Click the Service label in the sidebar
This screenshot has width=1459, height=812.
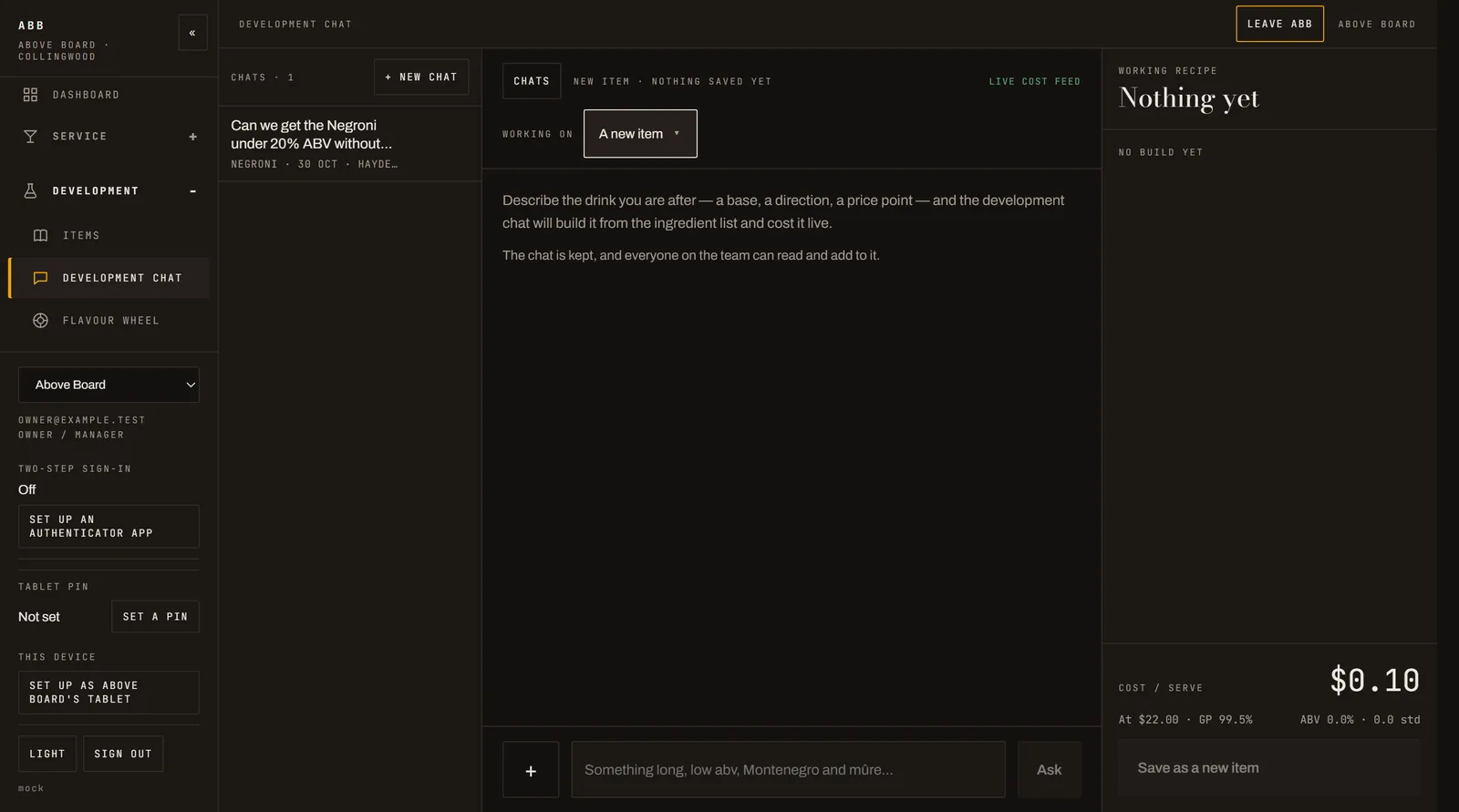tap(80, 137)
